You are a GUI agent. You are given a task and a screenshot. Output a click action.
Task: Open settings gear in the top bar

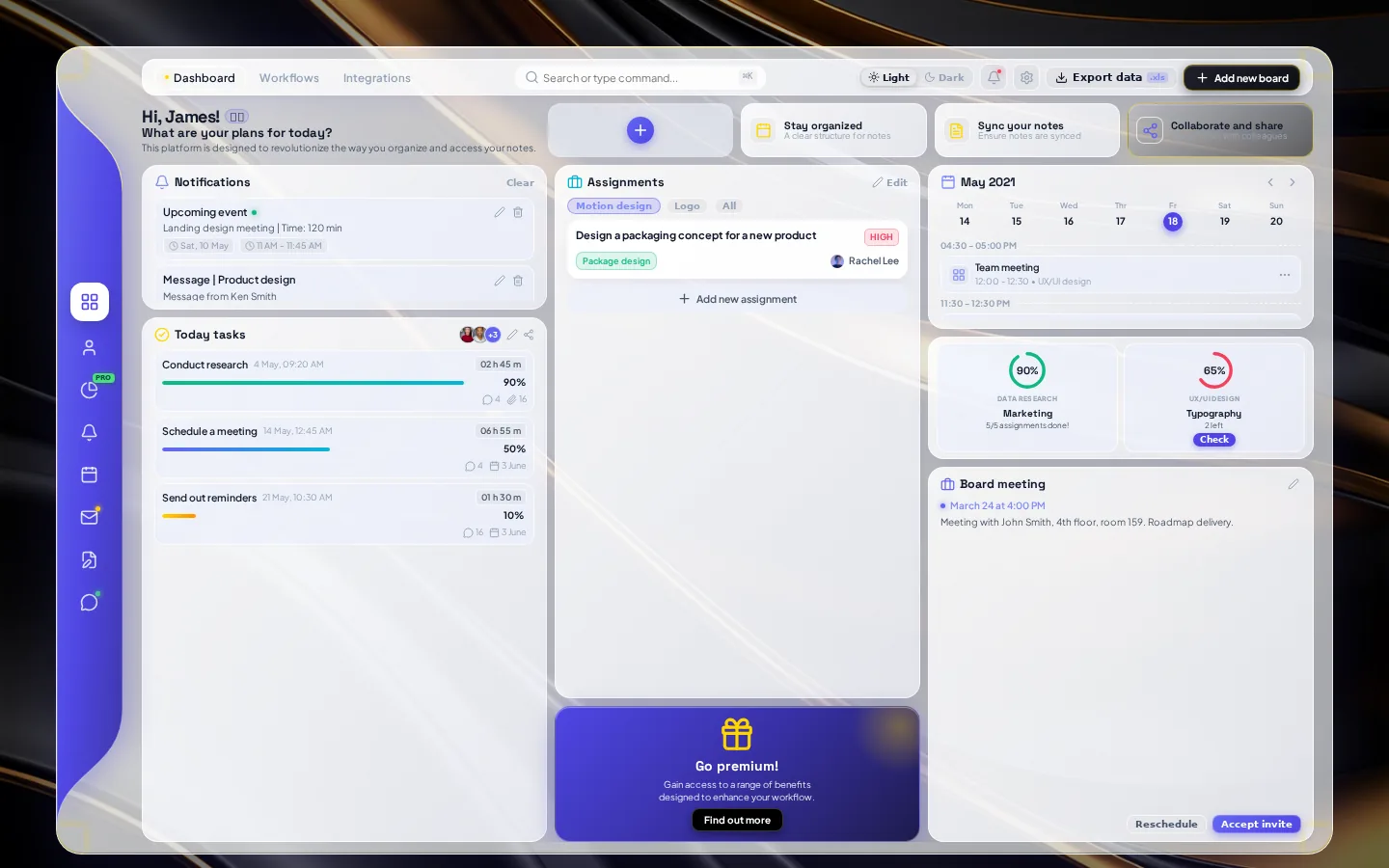click(x=1026, y=77)
